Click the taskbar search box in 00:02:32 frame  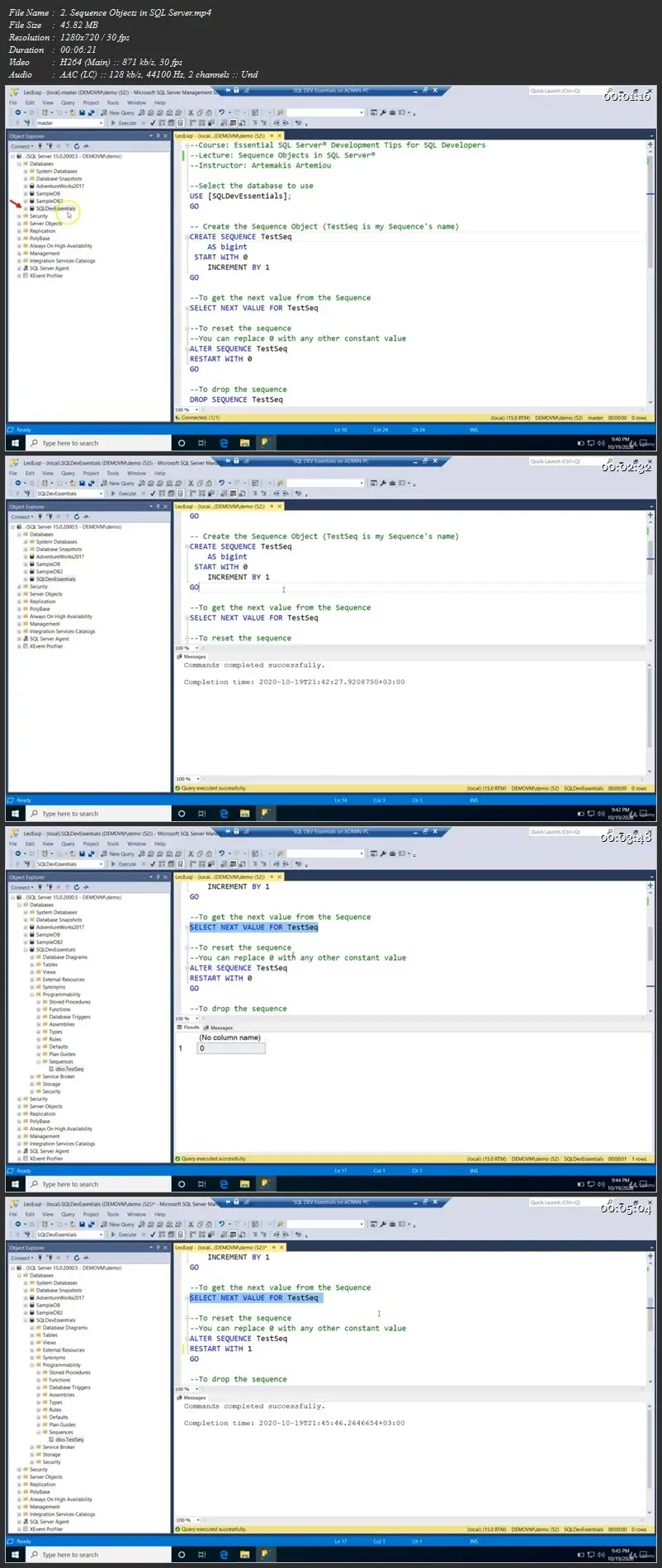point(100,814)
